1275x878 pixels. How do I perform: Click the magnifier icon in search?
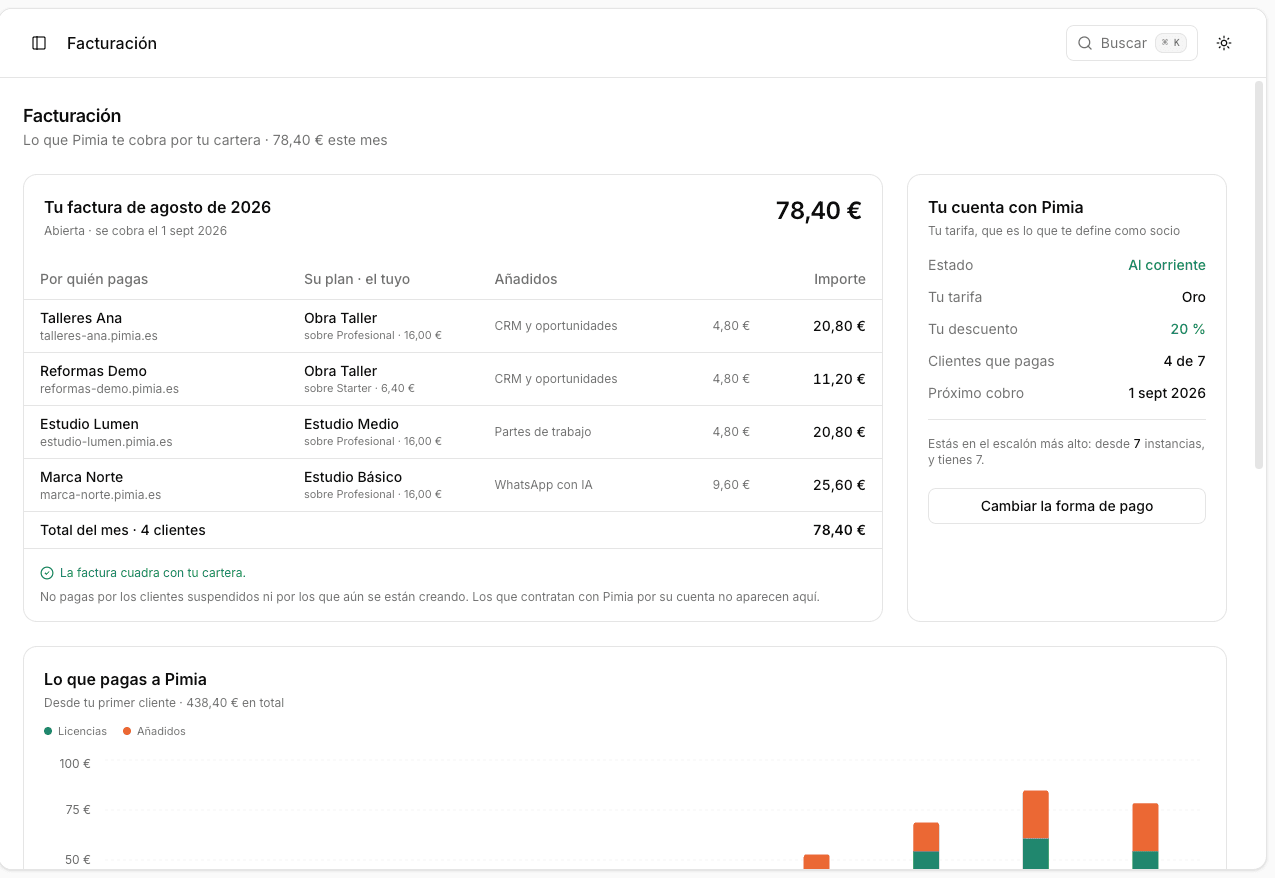(x=1085, y=43)
